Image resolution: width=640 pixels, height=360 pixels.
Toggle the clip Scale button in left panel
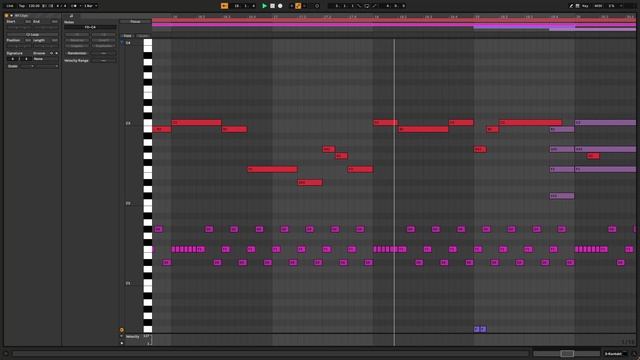(13, 66)
